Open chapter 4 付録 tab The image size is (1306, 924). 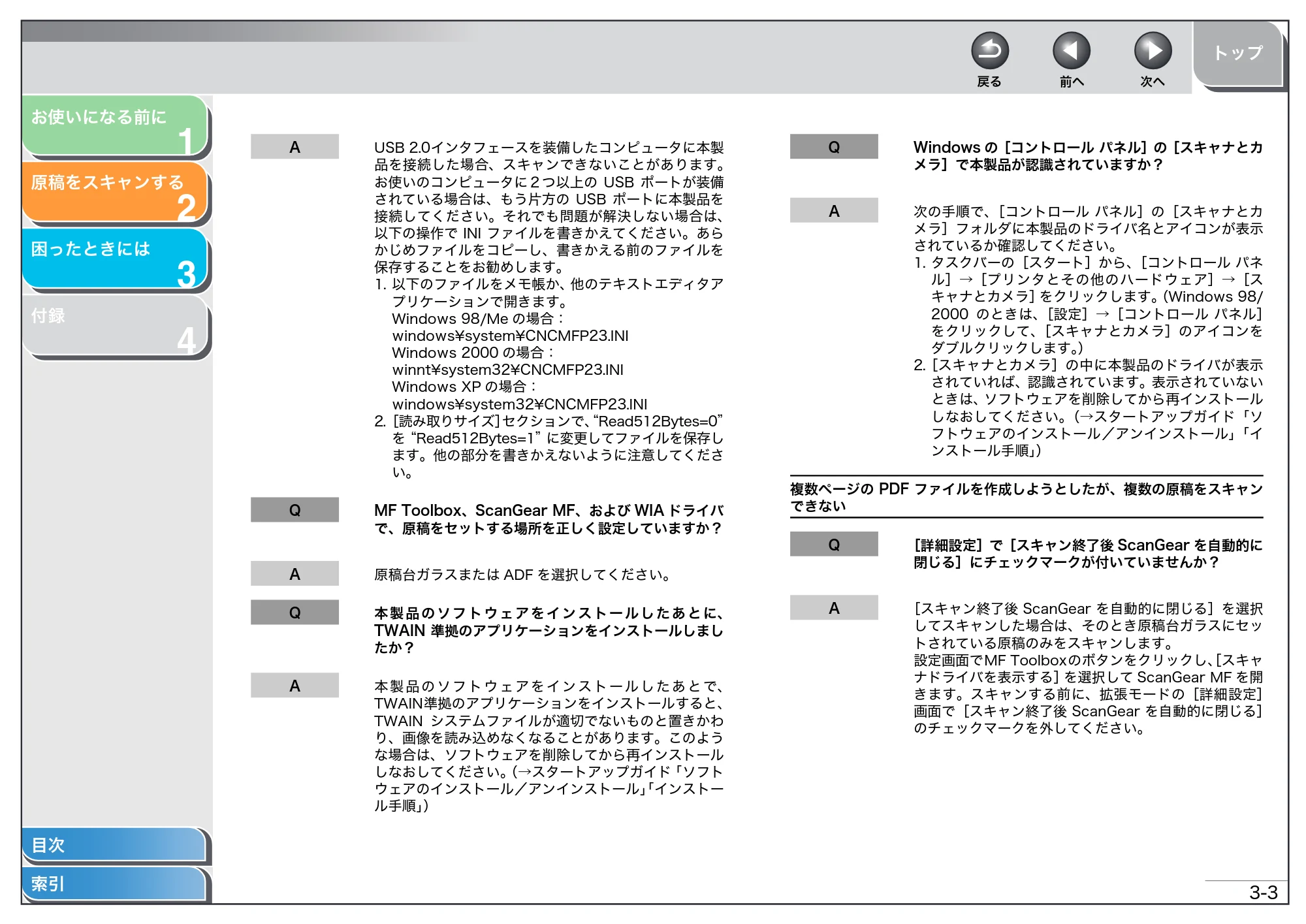point(115,325)
